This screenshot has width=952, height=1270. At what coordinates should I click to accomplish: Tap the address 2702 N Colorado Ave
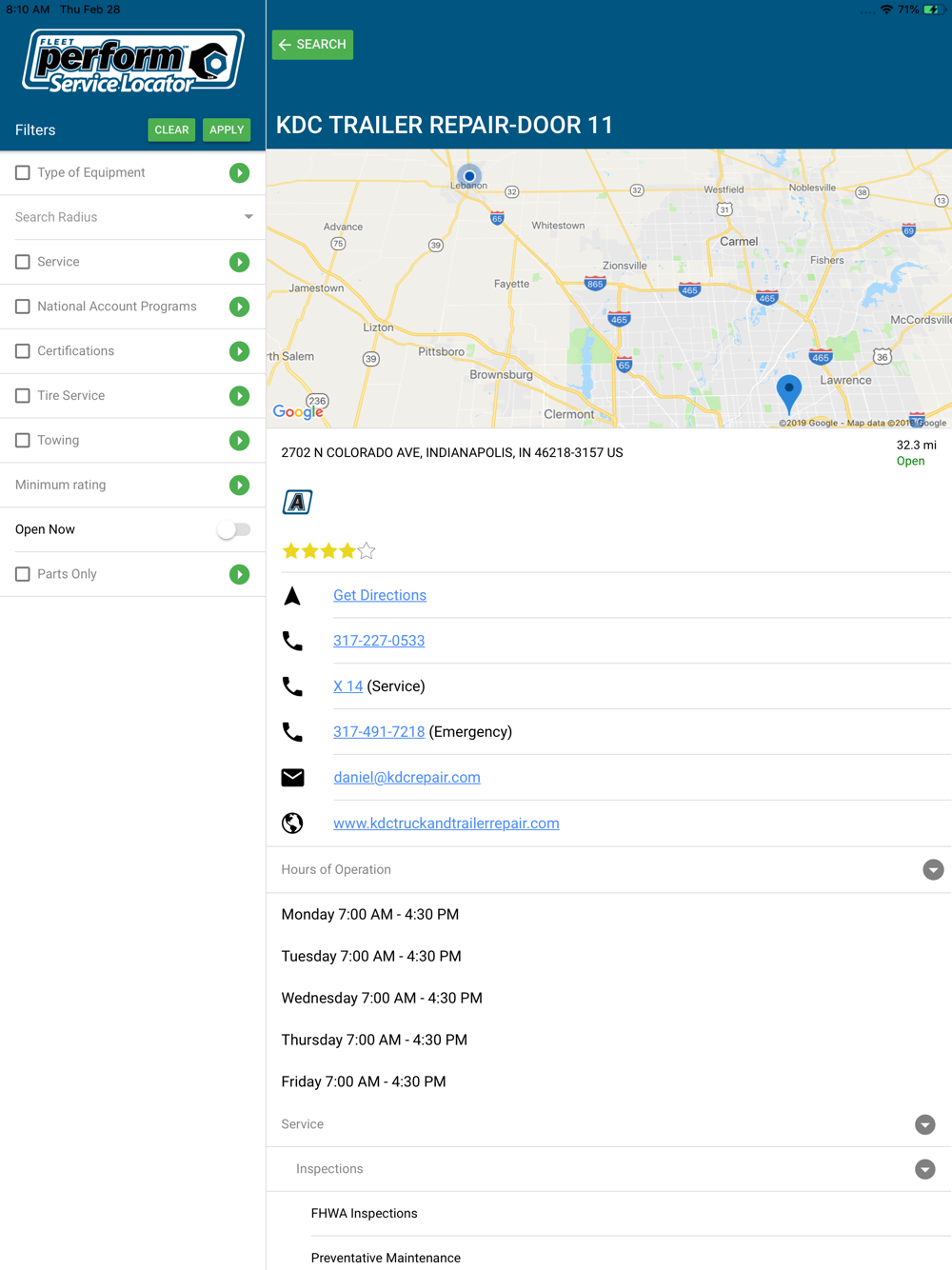(x=452, y=453)
